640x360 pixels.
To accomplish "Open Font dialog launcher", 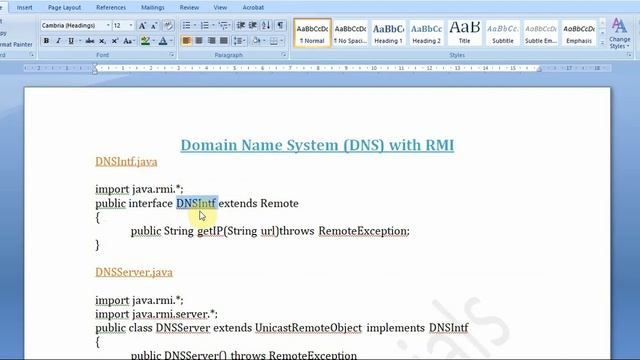I will (x=172, y=55).
